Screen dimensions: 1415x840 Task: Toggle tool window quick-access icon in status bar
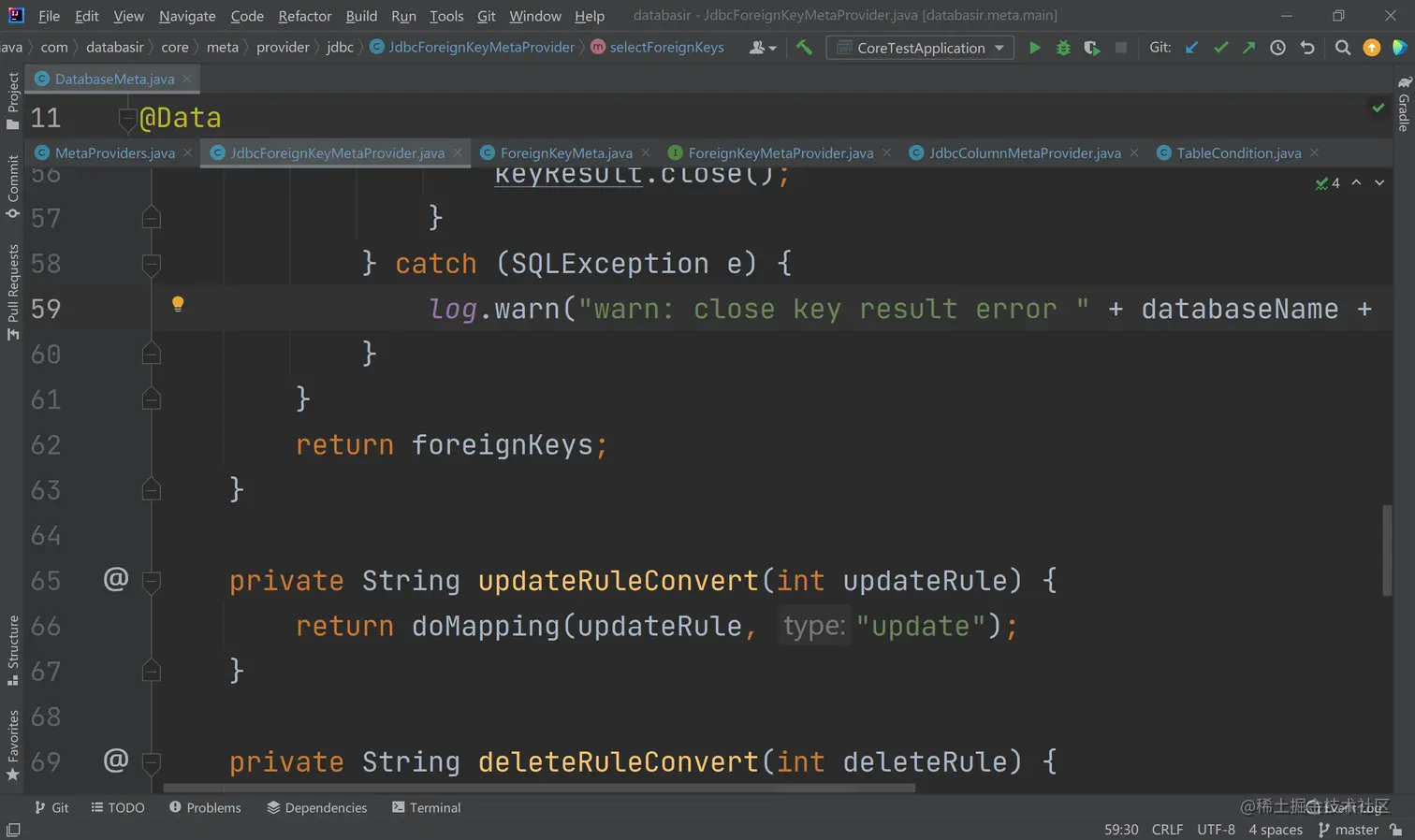click(13, 830)
